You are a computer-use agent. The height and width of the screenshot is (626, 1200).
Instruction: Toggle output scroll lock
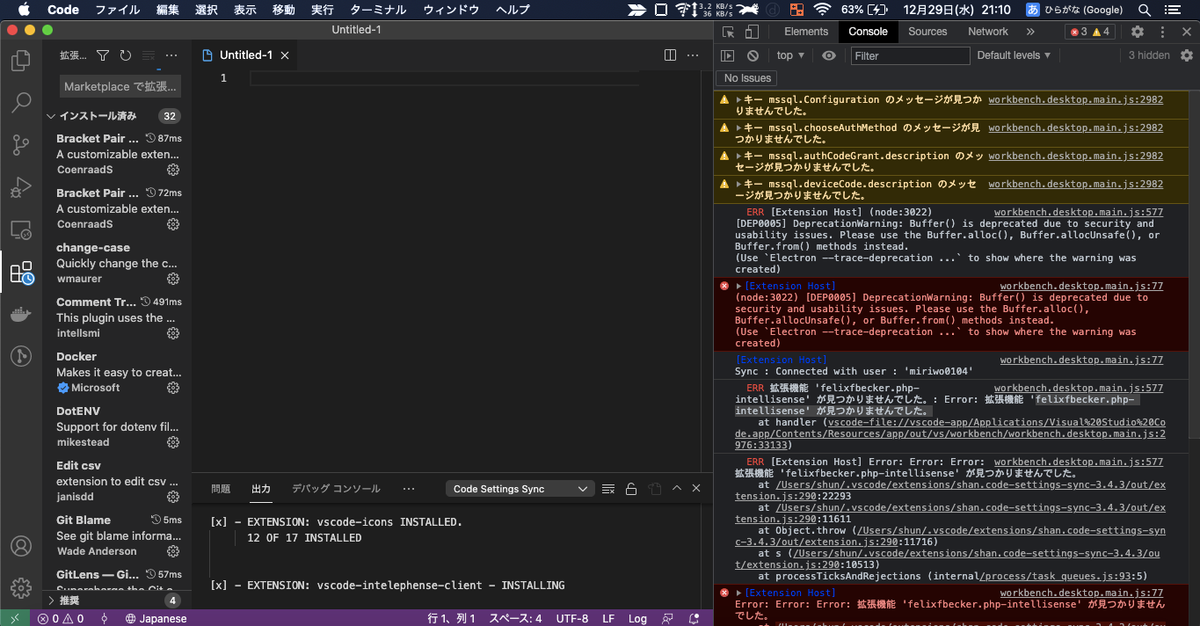pyautogui.click(x=631, y=489)
